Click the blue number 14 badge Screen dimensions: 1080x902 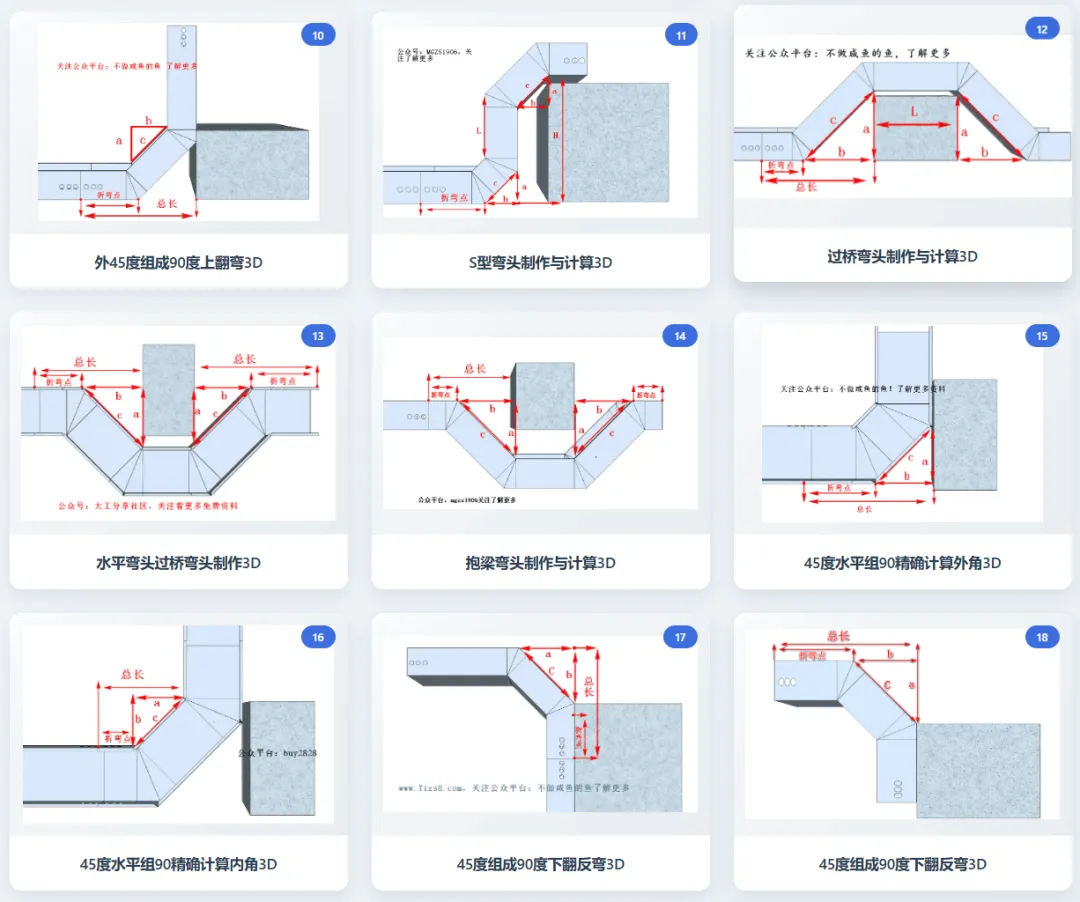(x=681, y=336)
